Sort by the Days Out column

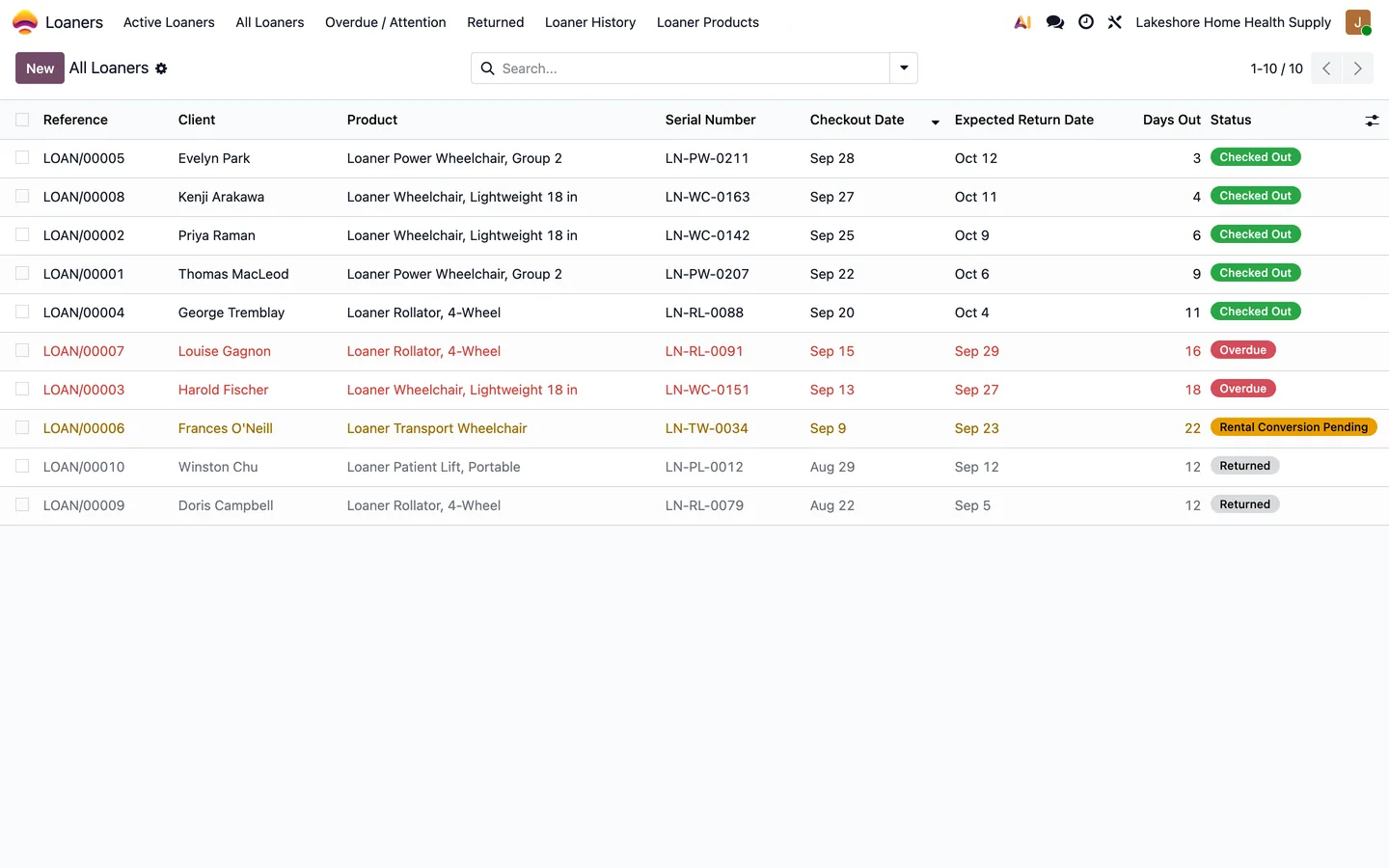coord(1171,120)
